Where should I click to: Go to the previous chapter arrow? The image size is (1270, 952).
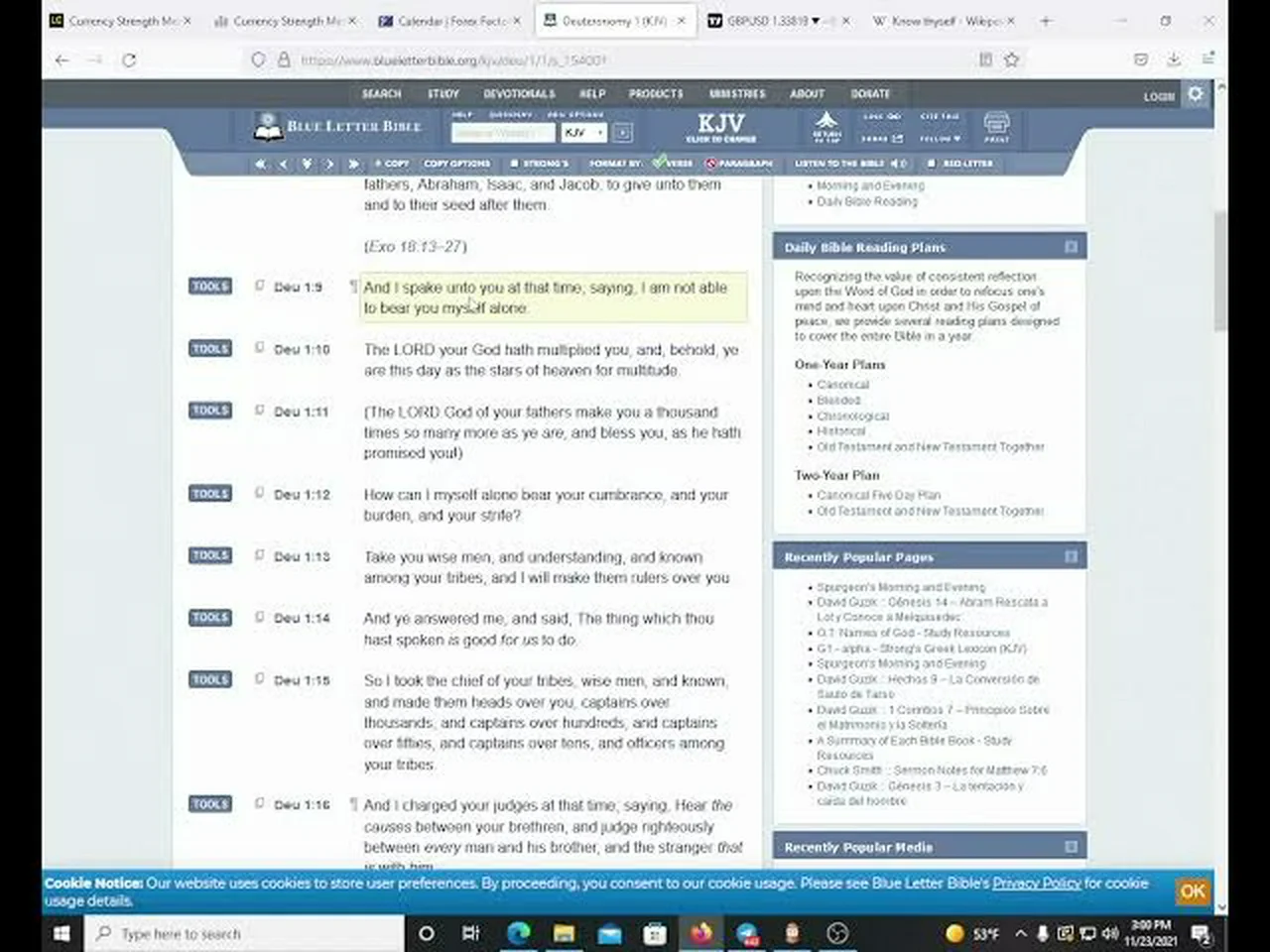coord(284,164)
